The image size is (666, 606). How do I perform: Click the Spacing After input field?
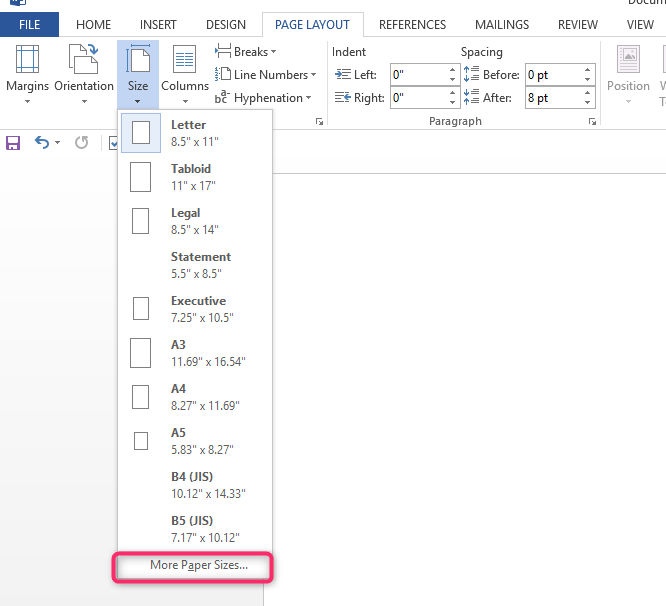(553, 98)
